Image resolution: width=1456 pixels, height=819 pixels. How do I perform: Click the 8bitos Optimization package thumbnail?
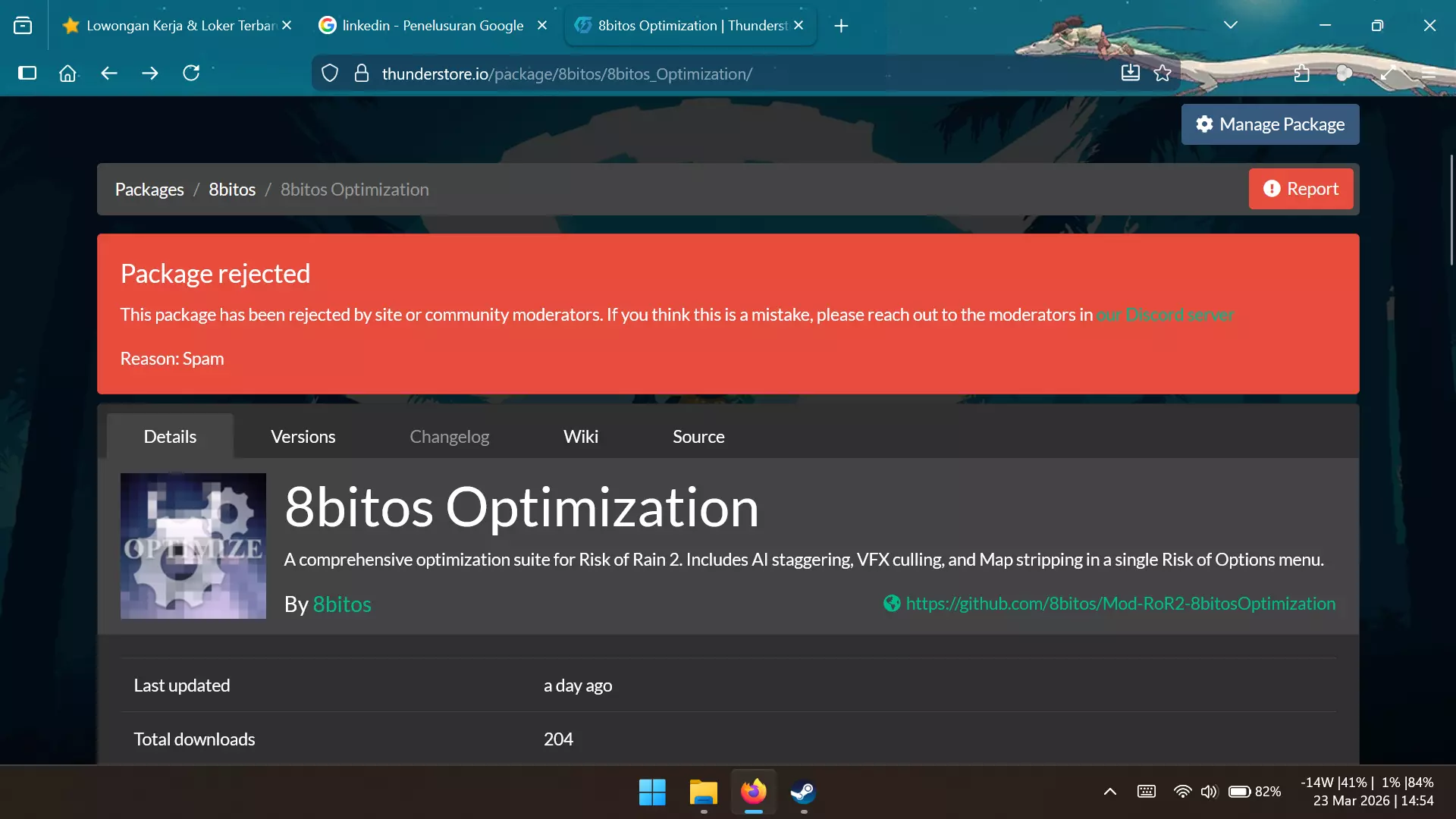[193, 546]
